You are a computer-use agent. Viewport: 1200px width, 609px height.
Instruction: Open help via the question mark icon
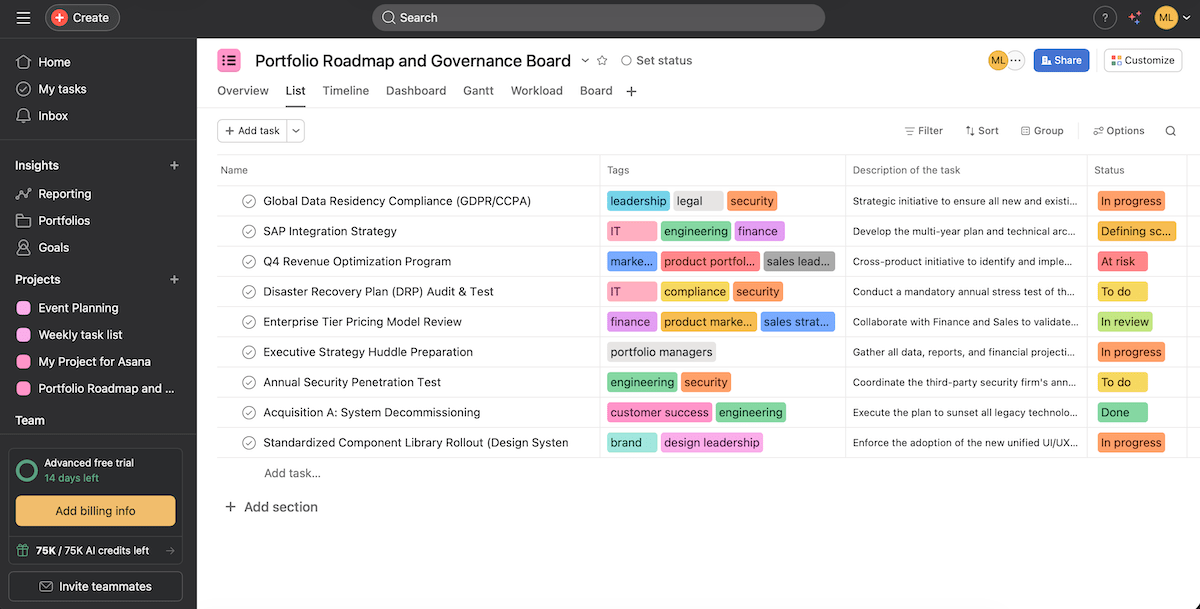1104,17
